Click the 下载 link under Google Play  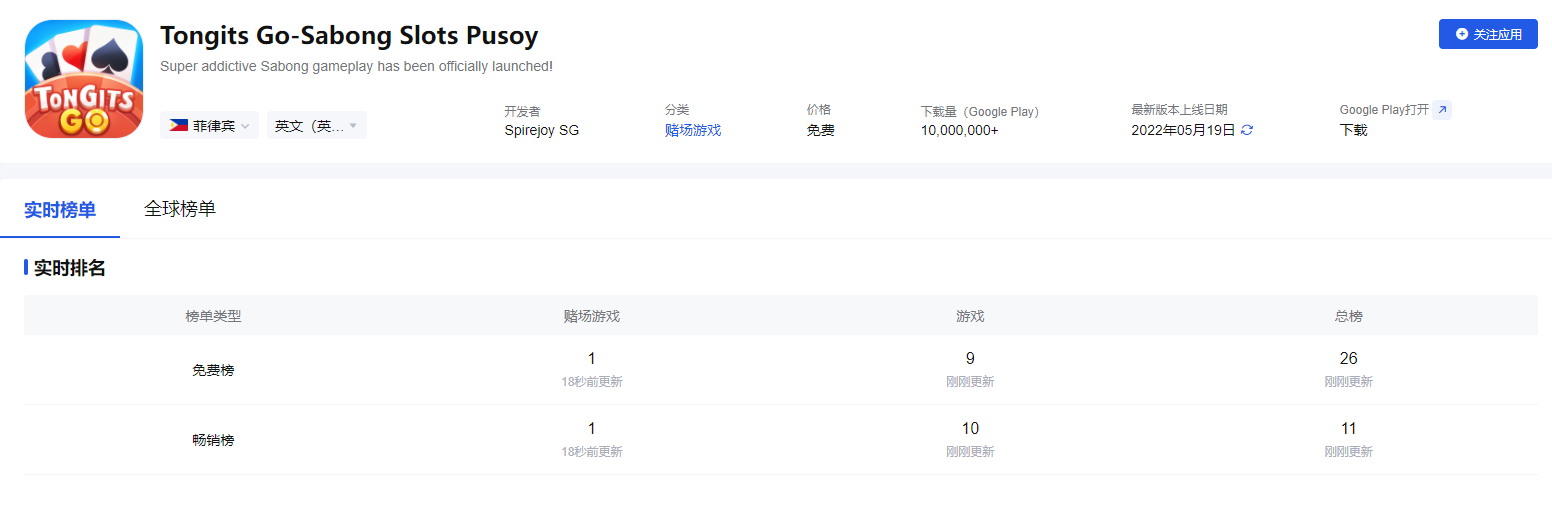click(1353, 130)
